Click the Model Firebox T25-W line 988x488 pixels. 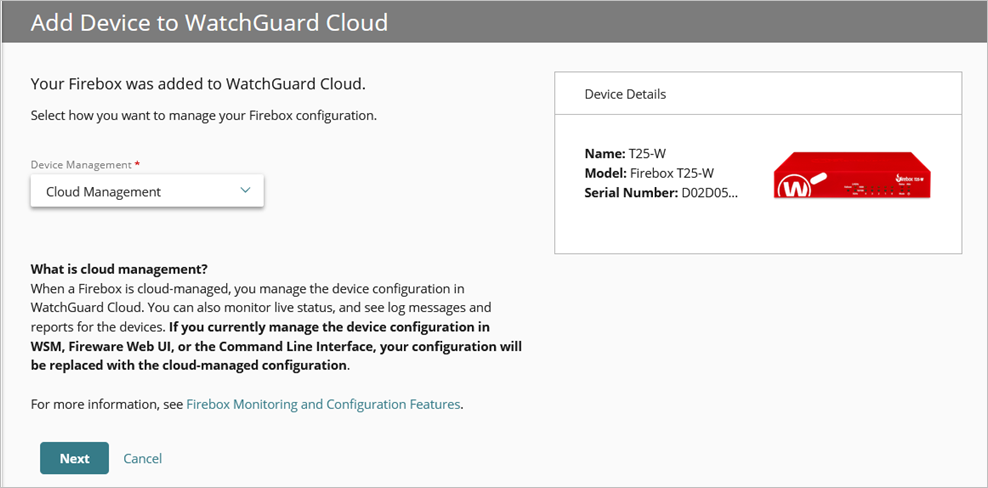pyautogui.click(x=648, y=173)
